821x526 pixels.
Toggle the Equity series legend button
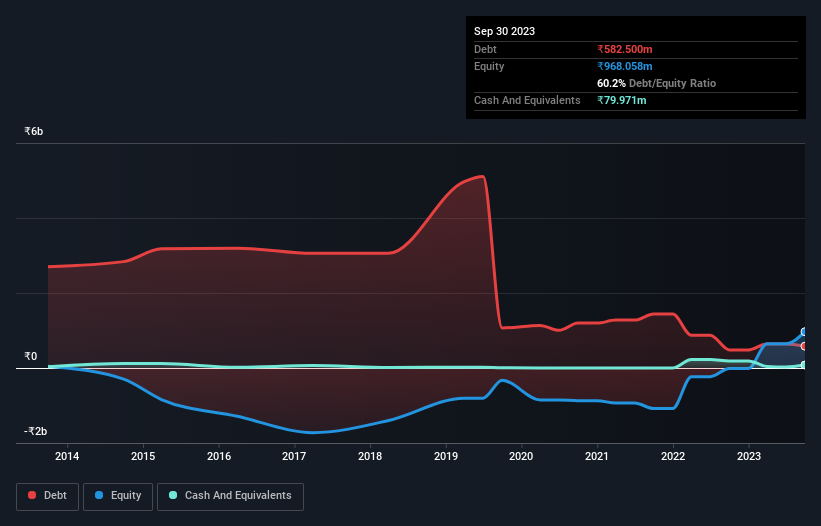point(118,496)
